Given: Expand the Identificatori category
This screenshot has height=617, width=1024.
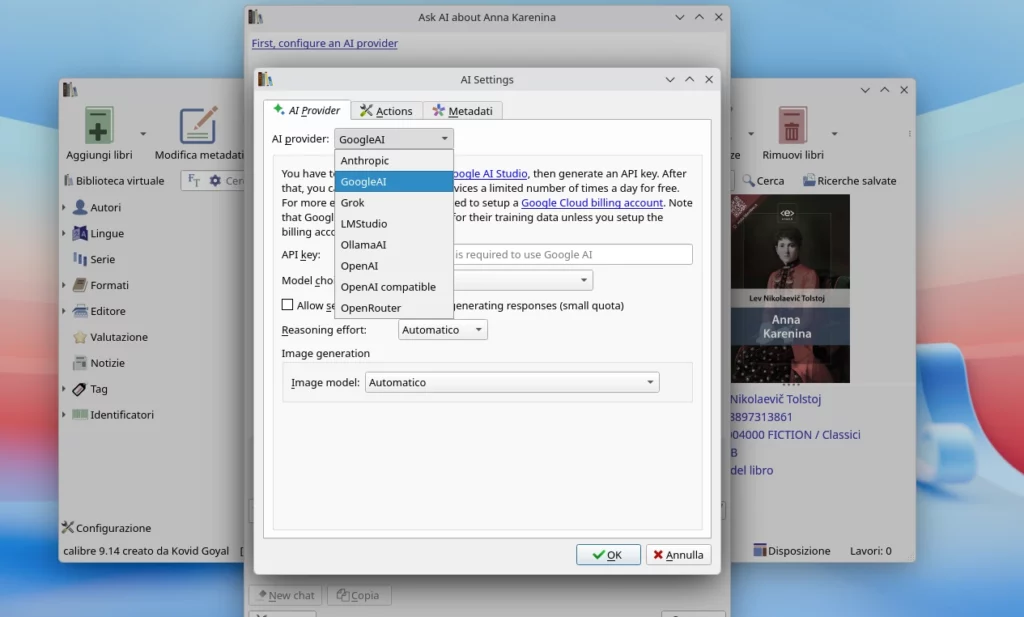Looking at the screenshot, I should click(x=64, y=415).
